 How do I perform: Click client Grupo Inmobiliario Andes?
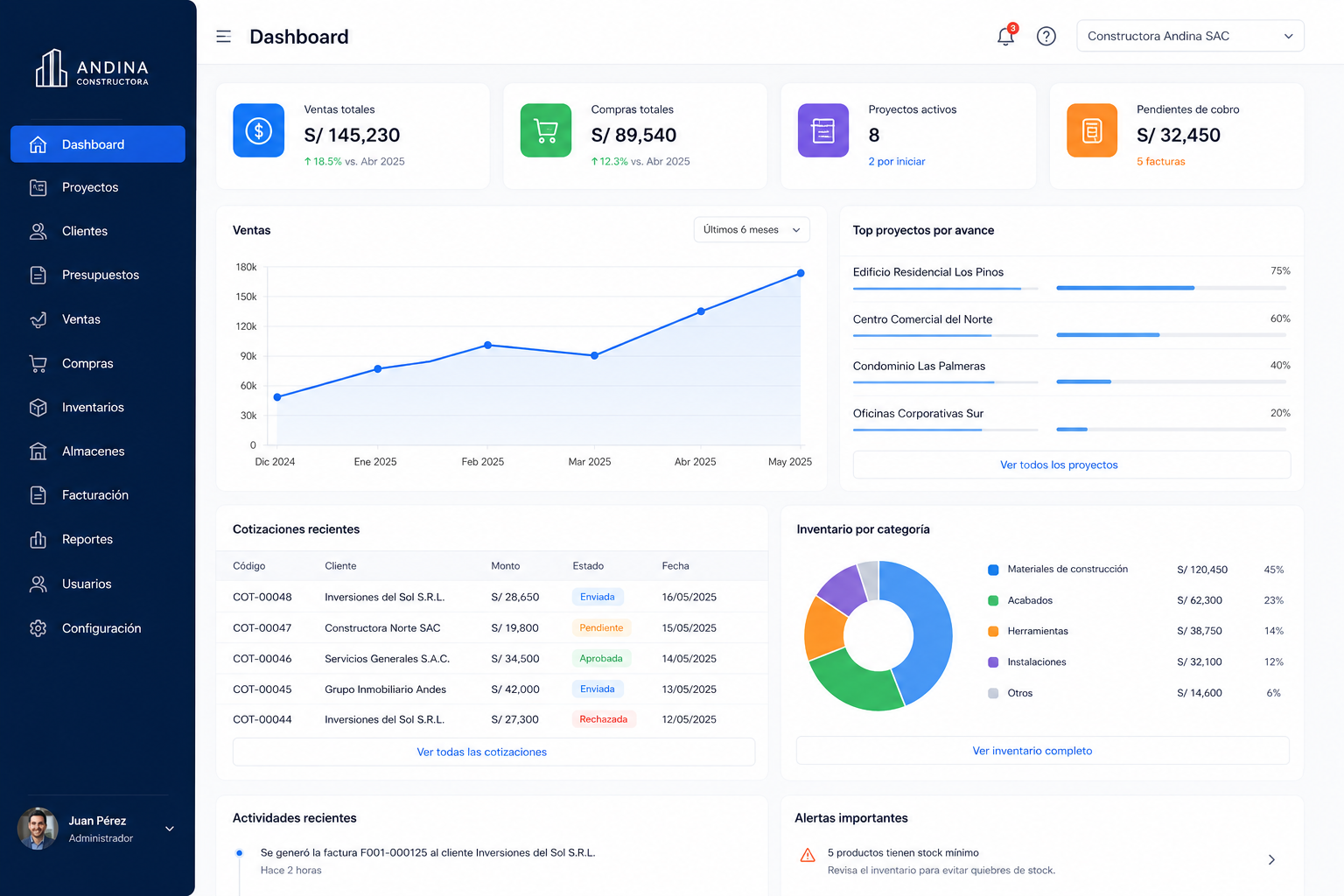[x=386, y=689]
